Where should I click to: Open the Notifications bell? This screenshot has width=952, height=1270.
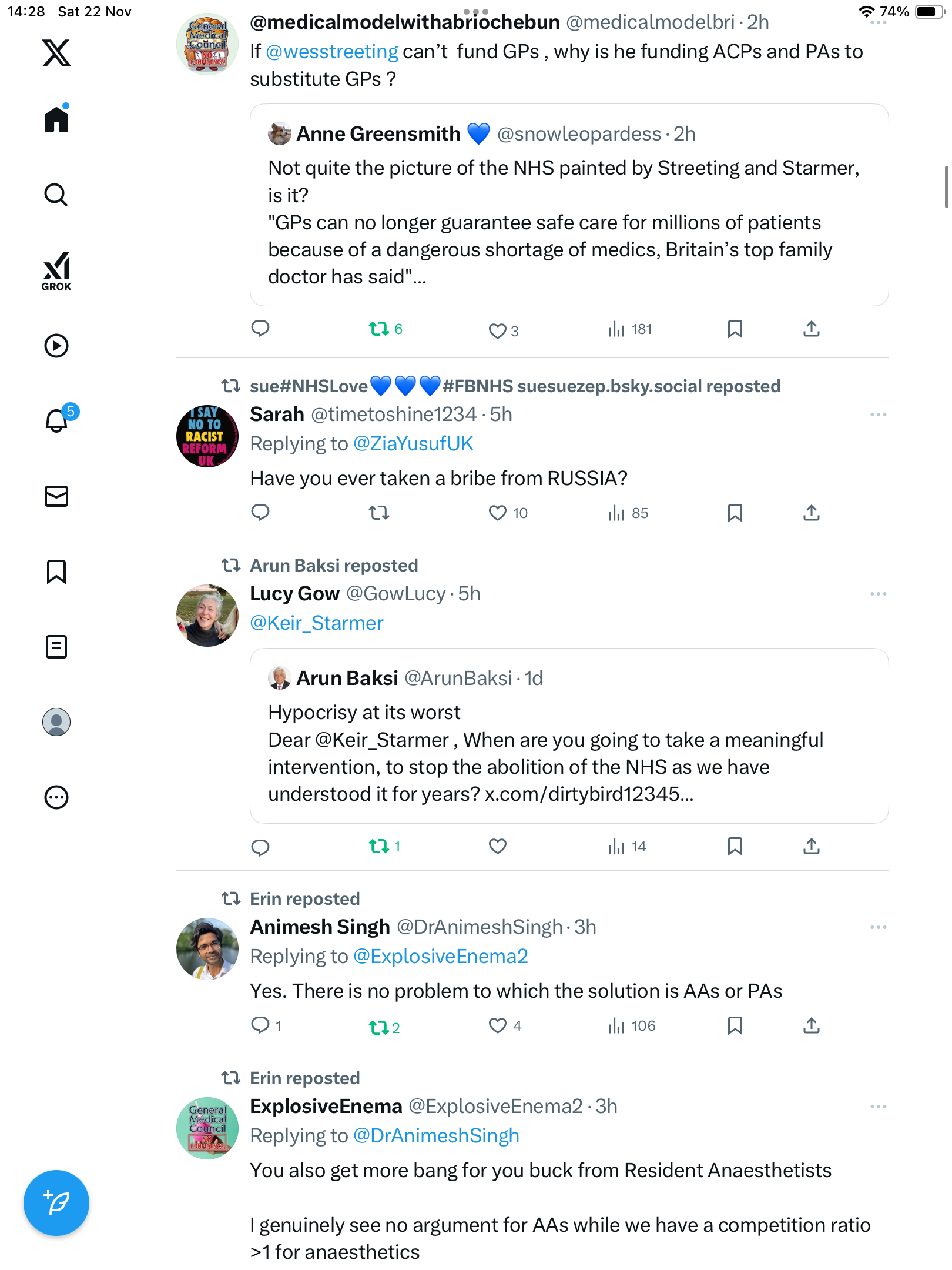pyautogui.click(x=57, y=420)
